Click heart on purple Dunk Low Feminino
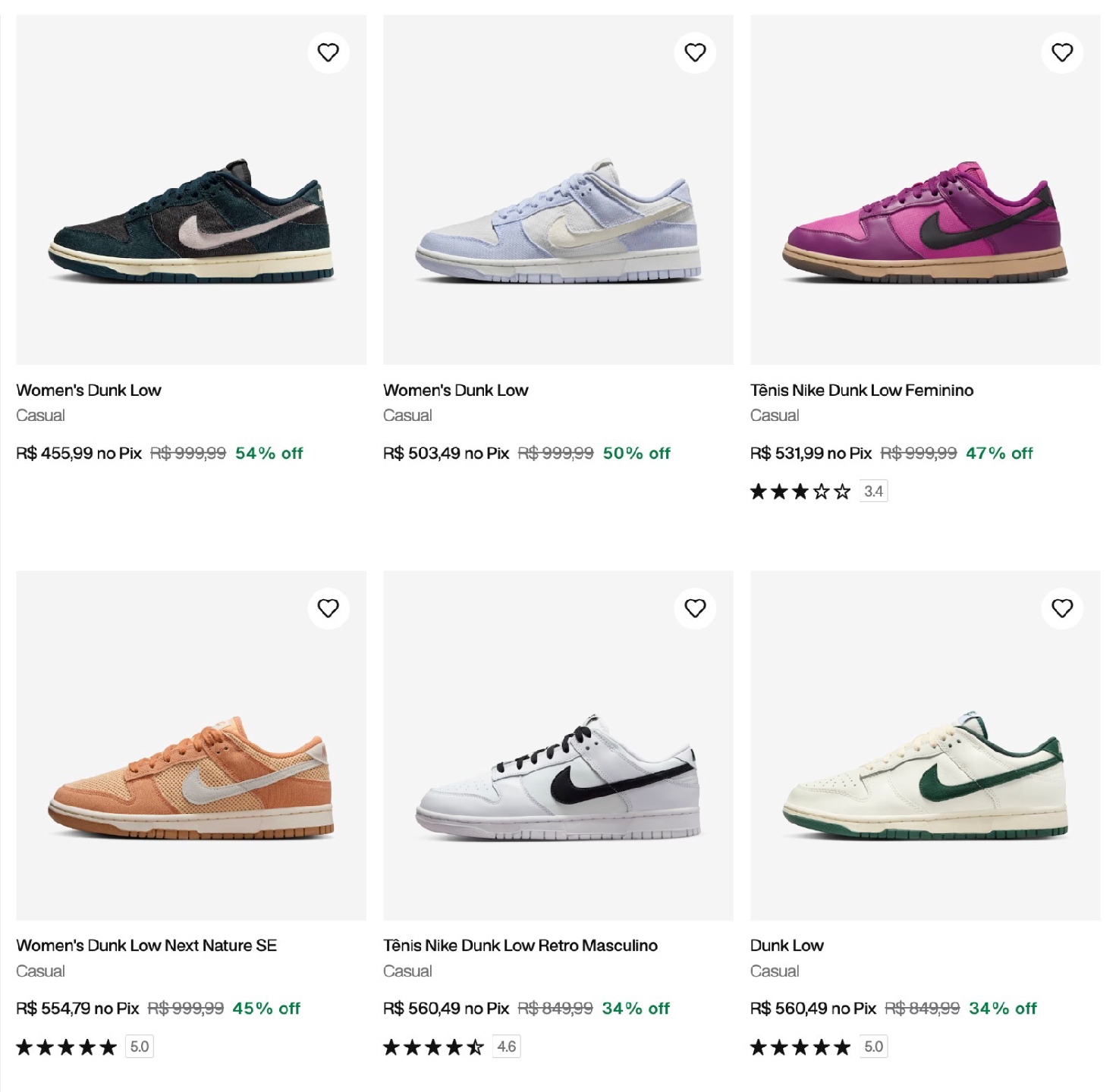This screenshot has height=1092, width=1119. coord(1062,52)
